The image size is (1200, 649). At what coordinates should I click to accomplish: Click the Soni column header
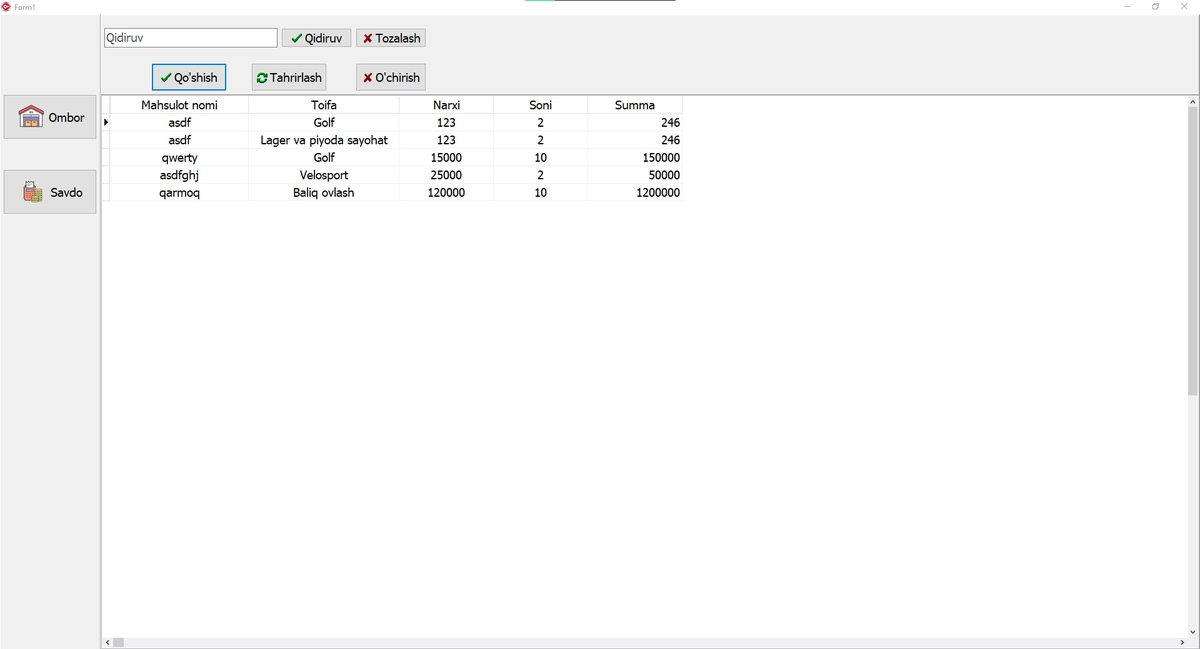pos(540,105)
